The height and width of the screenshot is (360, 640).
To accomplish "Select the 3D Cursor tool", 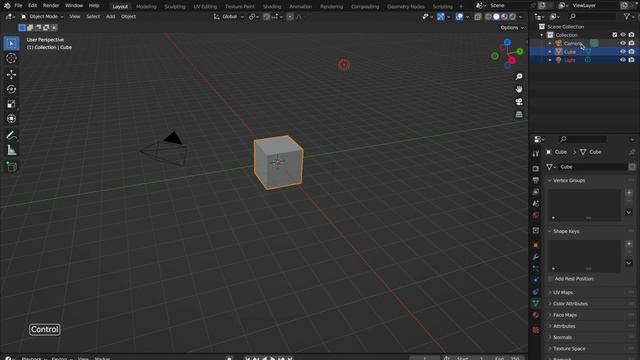I will pyautogui.click(x=11, y=58).
